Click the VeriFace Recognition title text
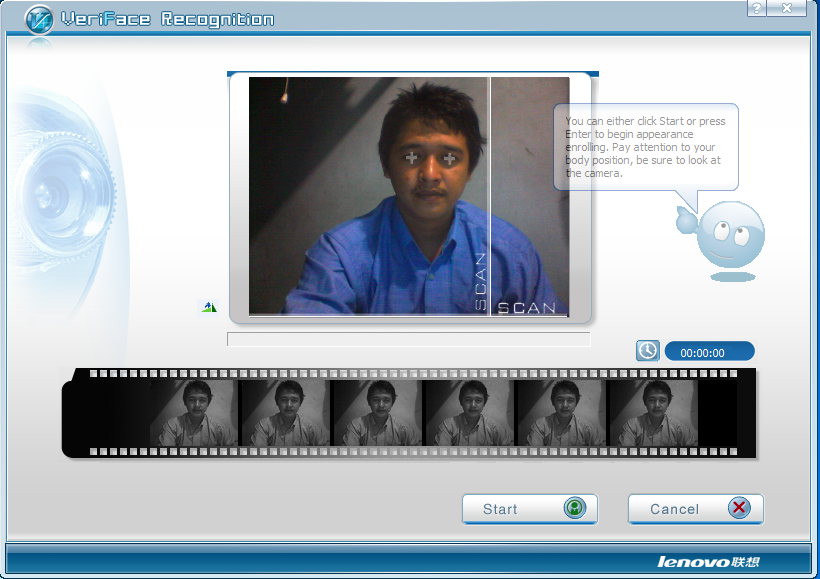 (x=167, y=20)
